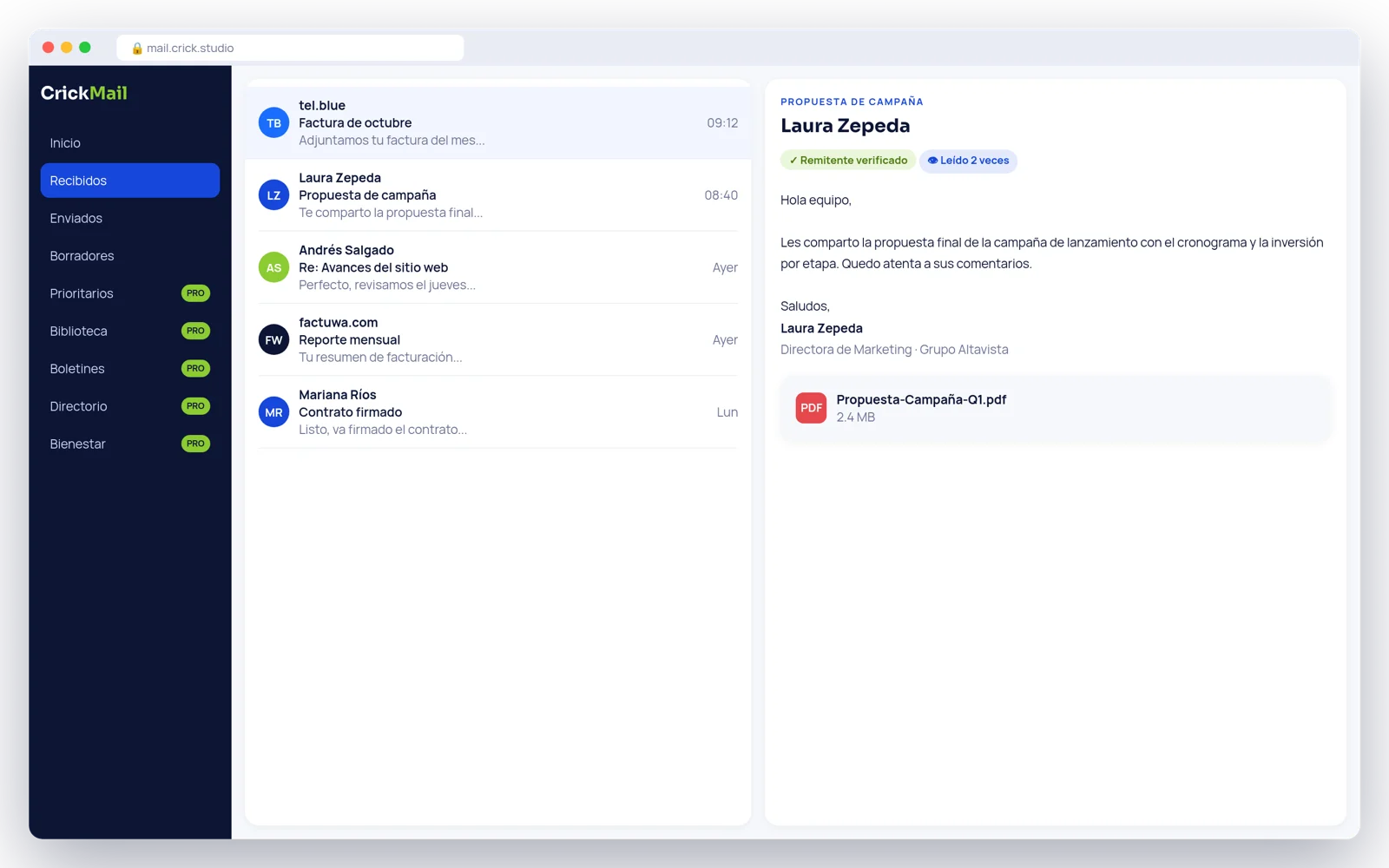Click the MR avatar for Mariana Ríos
The image size is (1389, 868).
pyautogui.click(x=273, y=412)
